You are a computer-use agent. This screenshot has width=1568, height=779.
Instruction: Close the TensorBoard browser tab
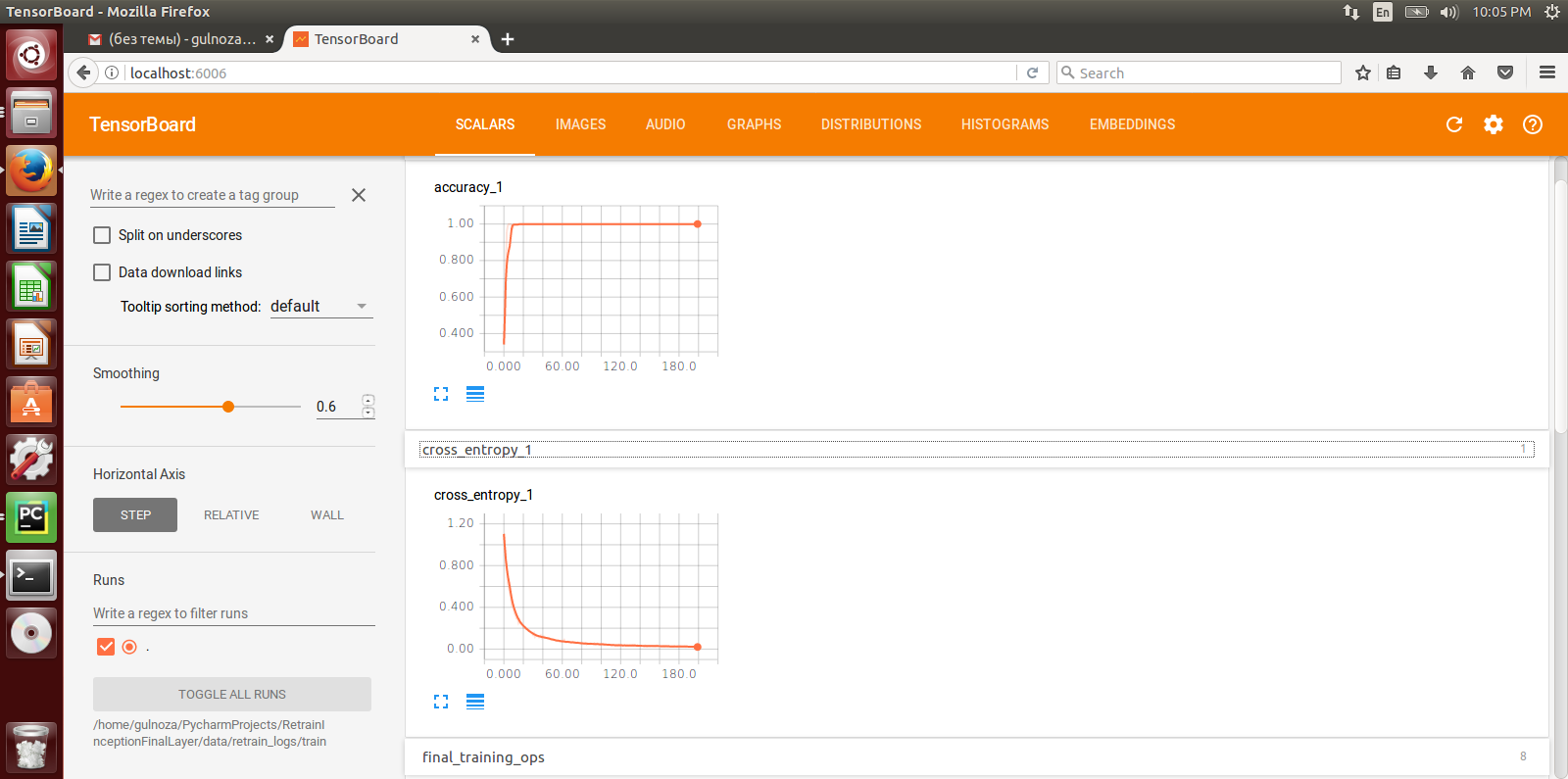click(x=475, y=39)
